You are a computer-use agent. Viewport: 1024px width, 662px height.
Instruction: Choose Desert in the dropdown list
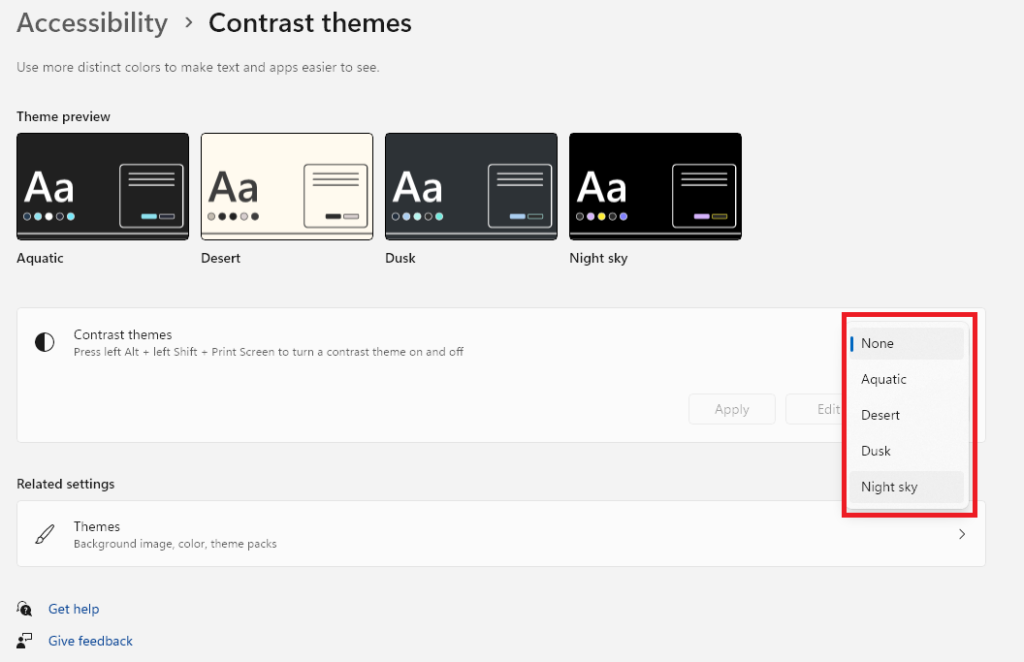(x=906, y=415)
